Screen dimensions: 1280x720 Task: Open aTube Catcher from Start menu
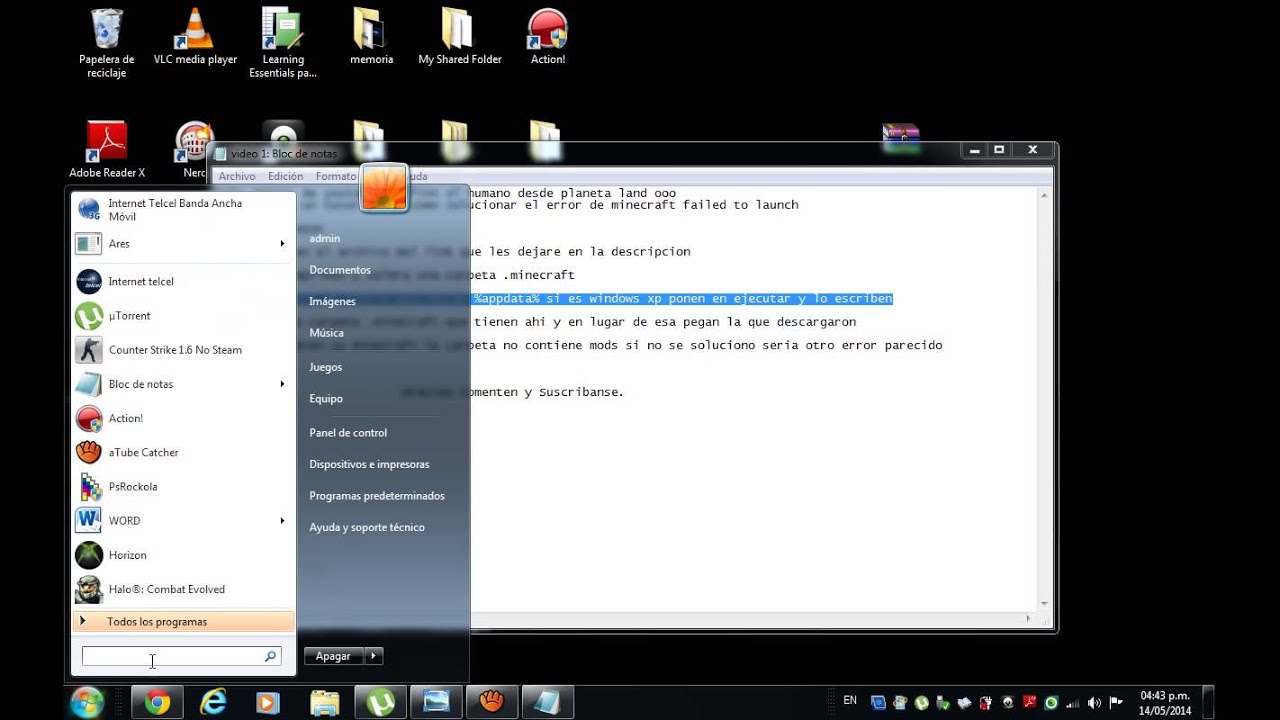[185, 452]
